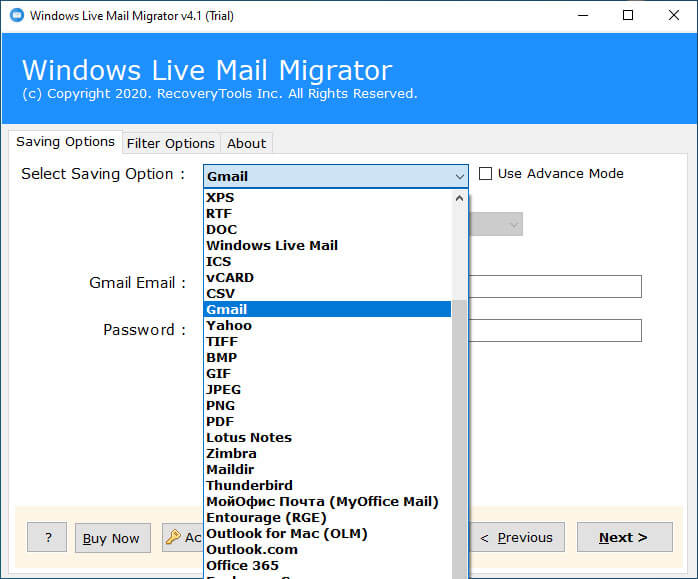
Task: Select BMP saving format
Action: click(328, 358)
